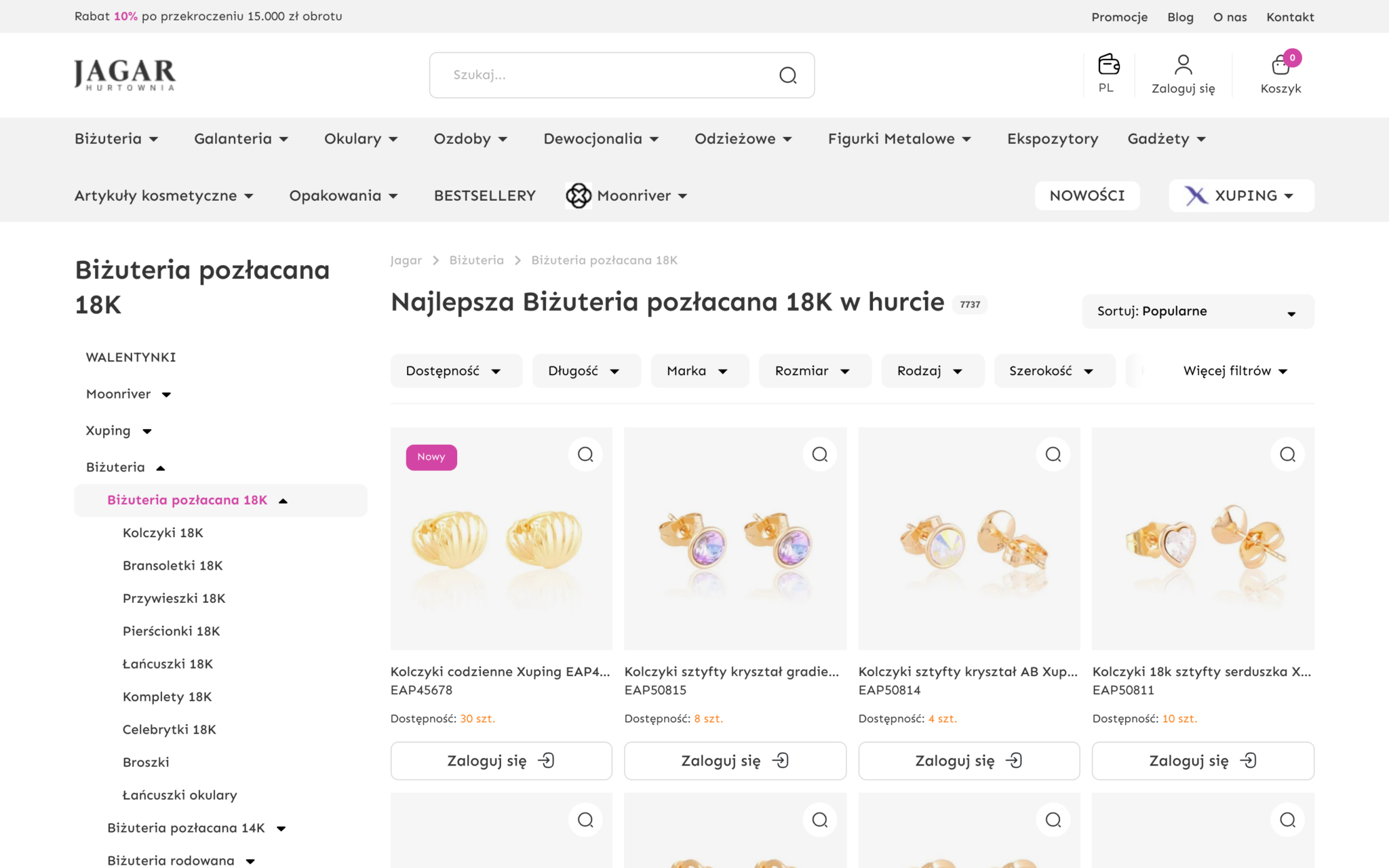The image size is (1389, 868).
Task: Open the Gadżety main menu
Action: (x=1167, y=139)
